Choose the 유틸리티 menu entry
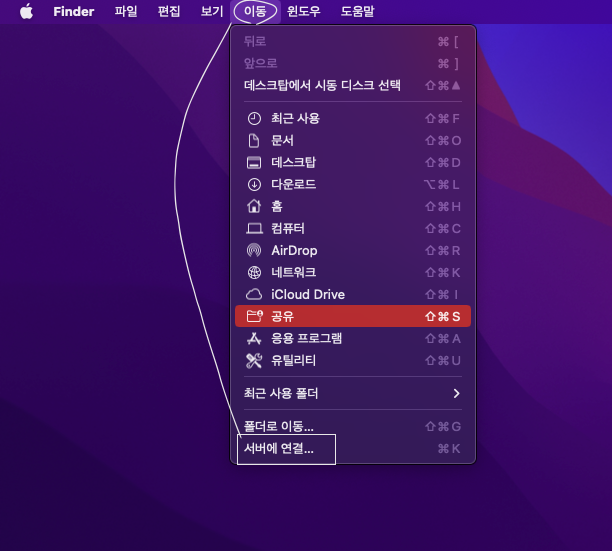Image resolution: width=612 pixels, height=551 pixels. pyautogui.click(x=353, y=361)
